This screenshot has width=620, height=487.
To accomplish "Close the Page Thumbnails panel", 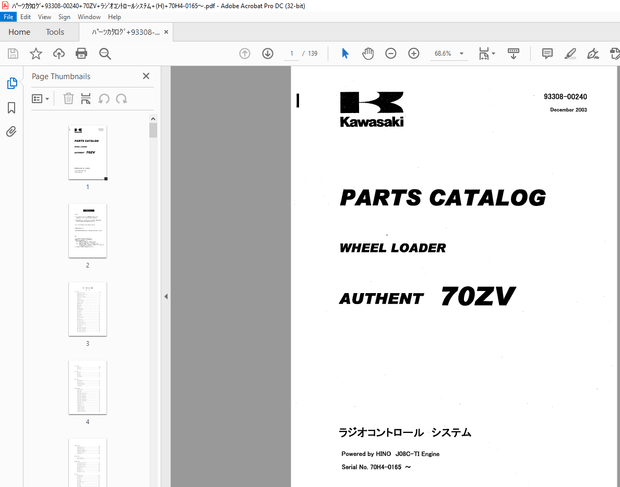I will (x=146, y=76).
